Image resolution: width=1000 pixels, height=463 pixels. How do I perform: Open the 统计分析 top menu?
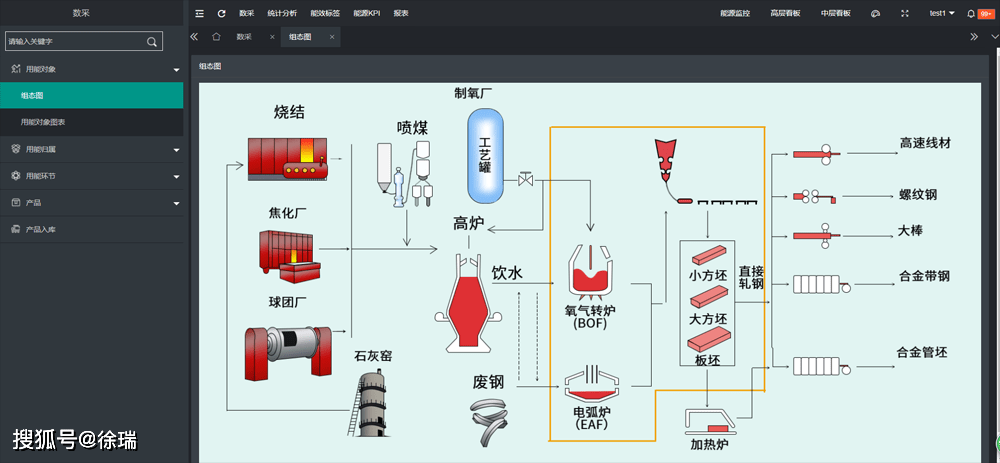pyautogui.click(x=282, y=13)
